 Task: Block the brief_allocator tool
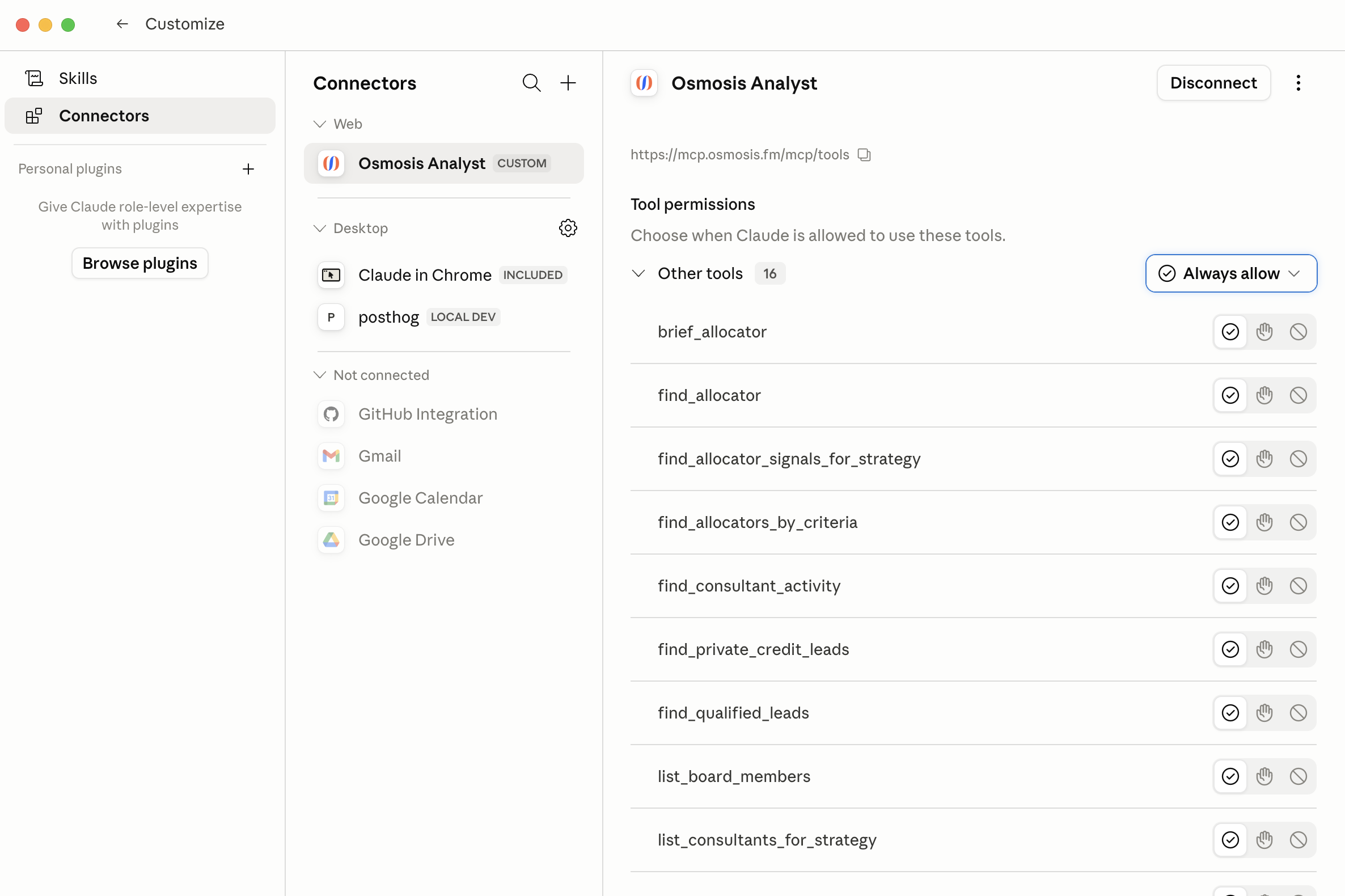tap(1298, 332)
